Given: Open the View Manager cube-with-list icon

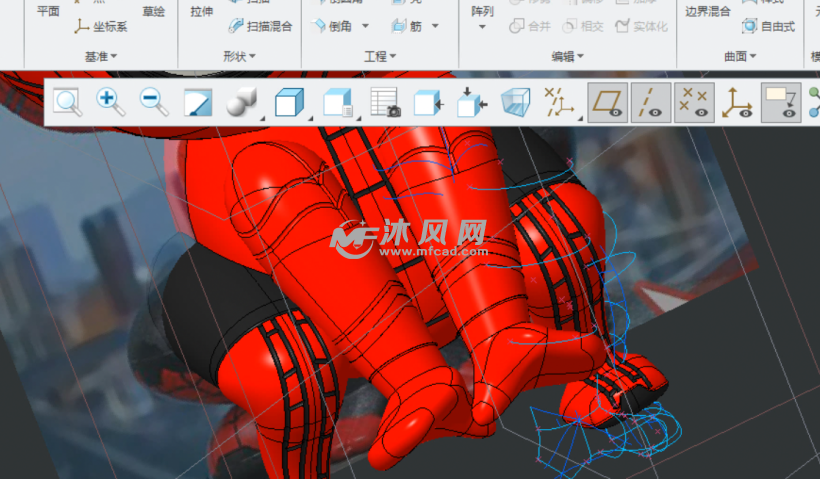Looking at the screenshot, I should [338, 102].
